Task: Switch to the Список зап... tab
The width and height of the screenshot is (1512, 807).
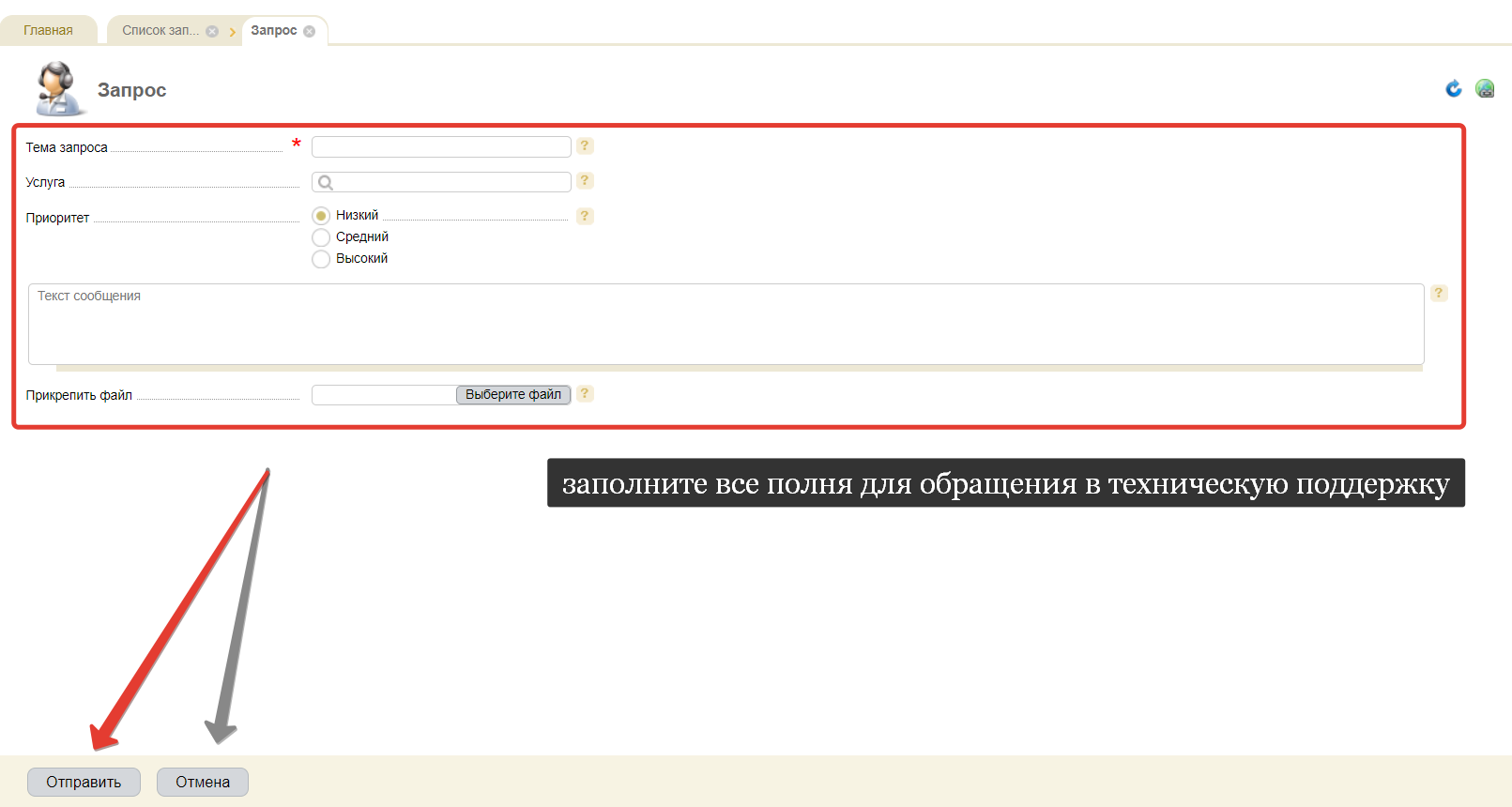Action: (160, 30)
